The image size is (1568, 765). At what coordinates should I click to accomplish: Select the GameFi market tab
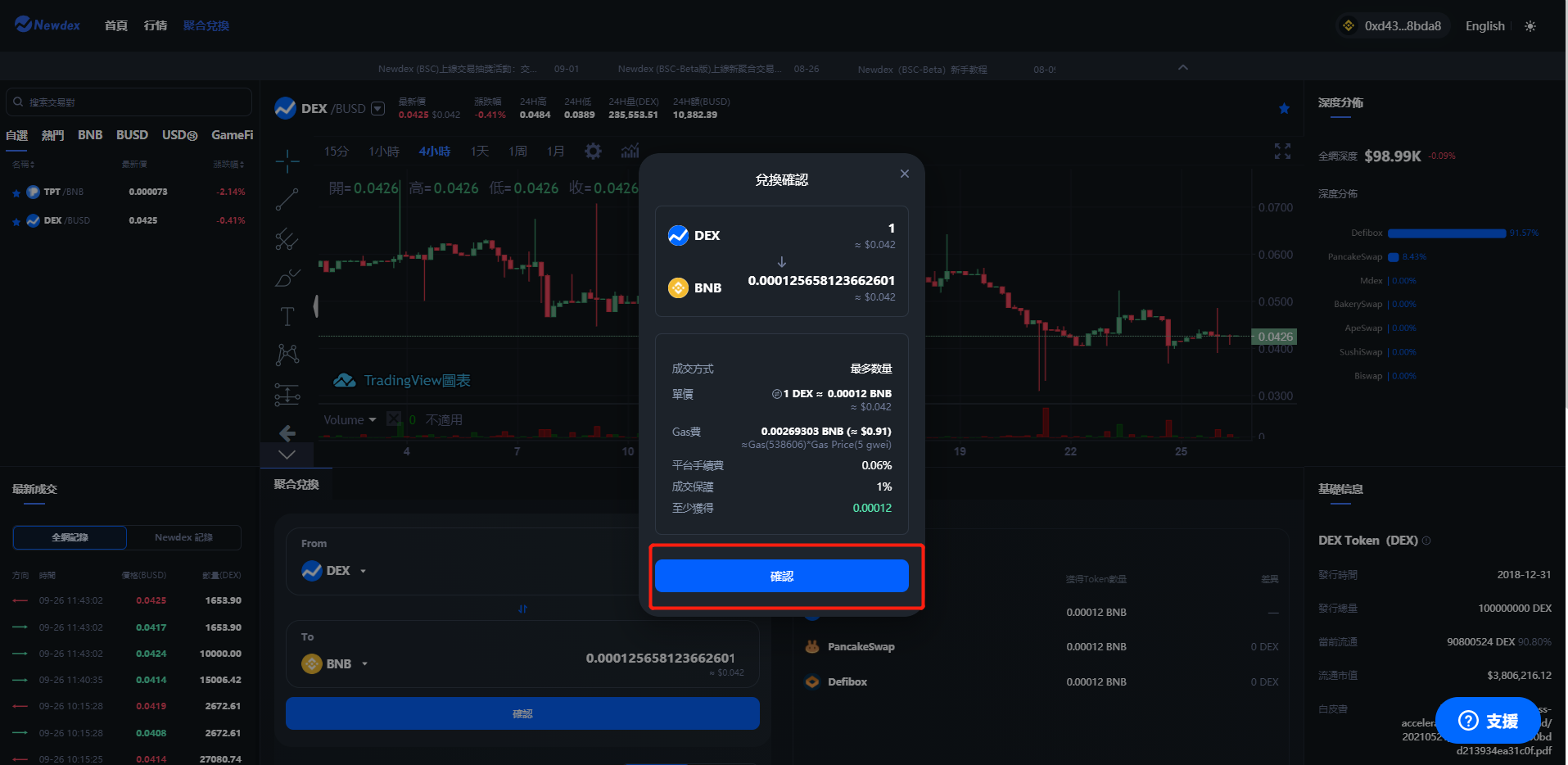coord(233,135)
